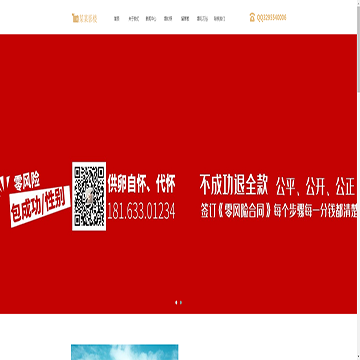The image size is (360, 360).
Task: Open the second navigation menu item
Action: 134,19
